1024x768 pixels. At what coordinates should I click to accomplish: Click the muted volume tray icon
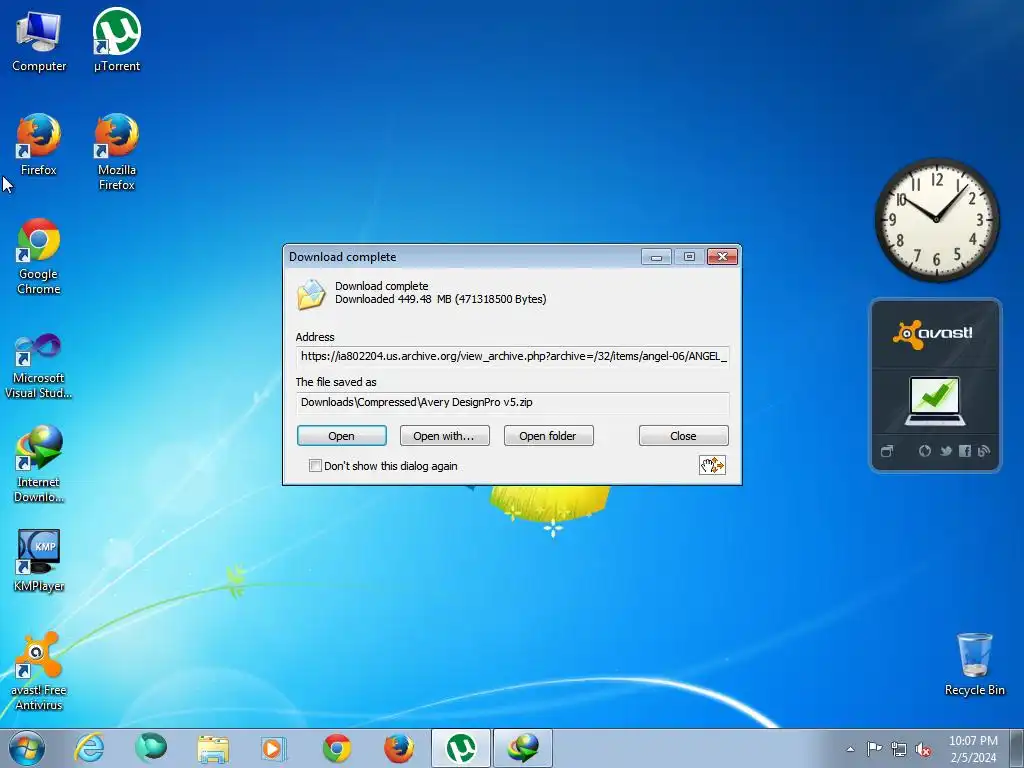pos(923,749)
